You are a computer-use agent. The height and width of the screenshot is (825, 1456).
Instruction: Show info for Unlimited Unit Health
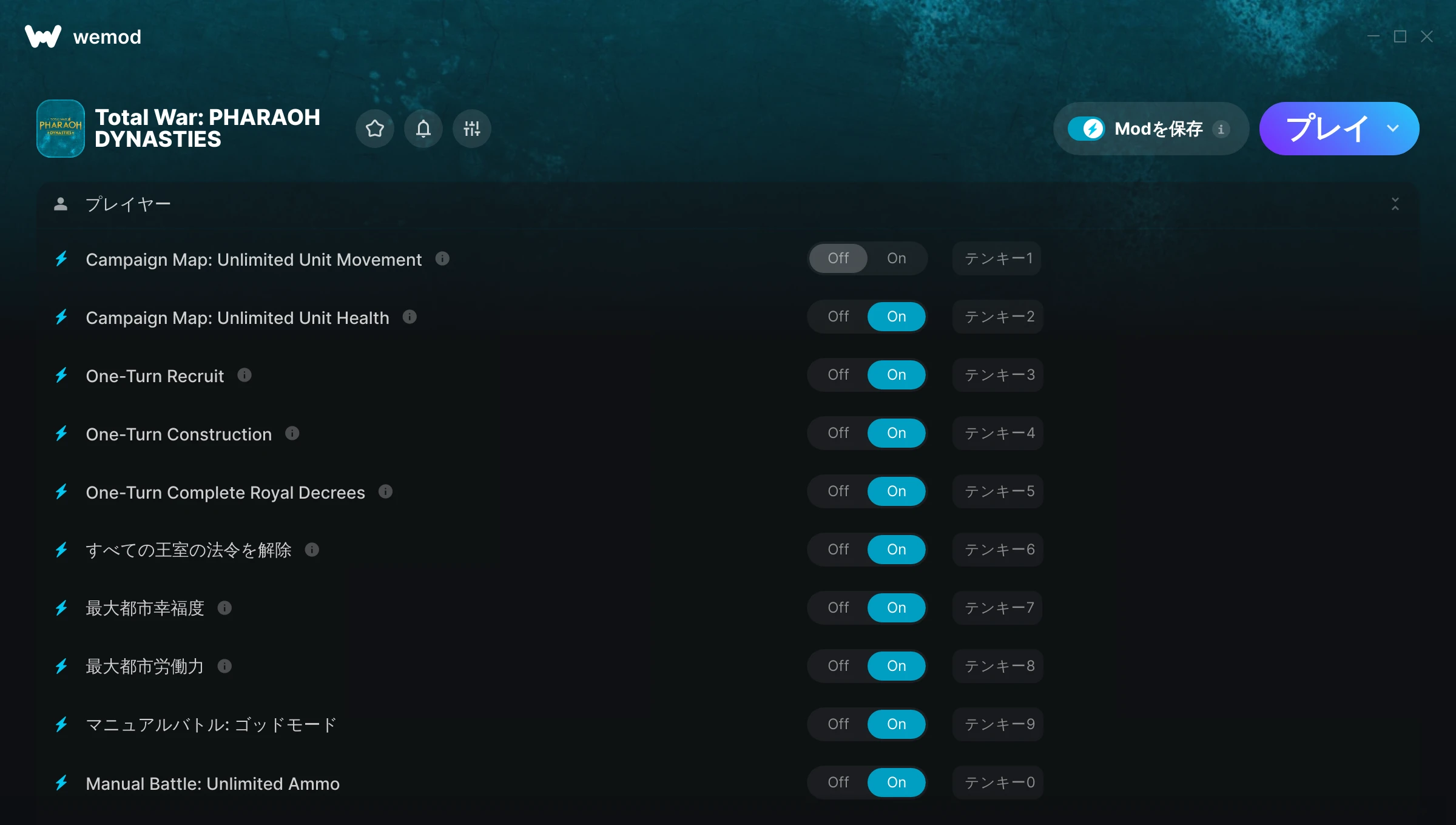pos(410,317)
